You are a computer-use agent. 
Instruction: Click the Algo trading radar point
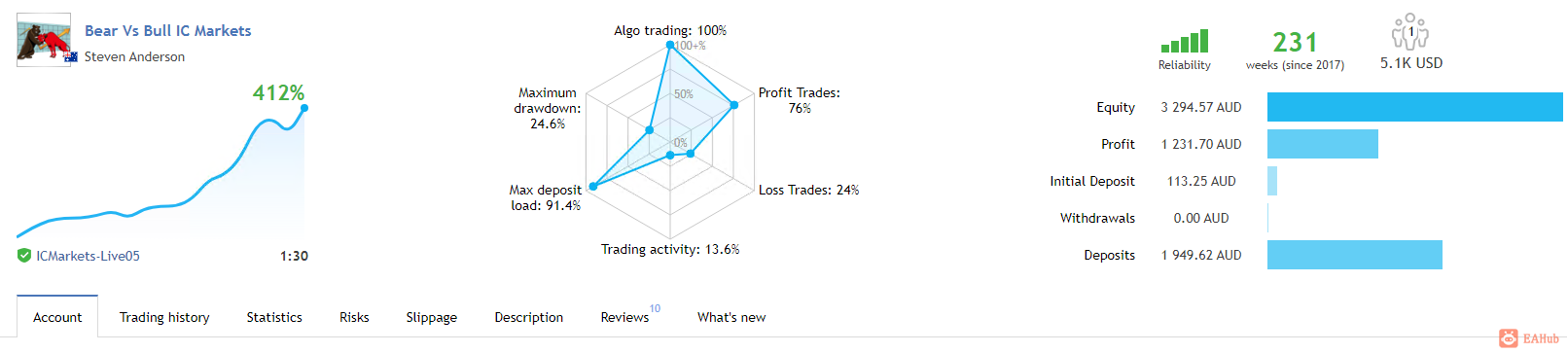tap(669, 45)
